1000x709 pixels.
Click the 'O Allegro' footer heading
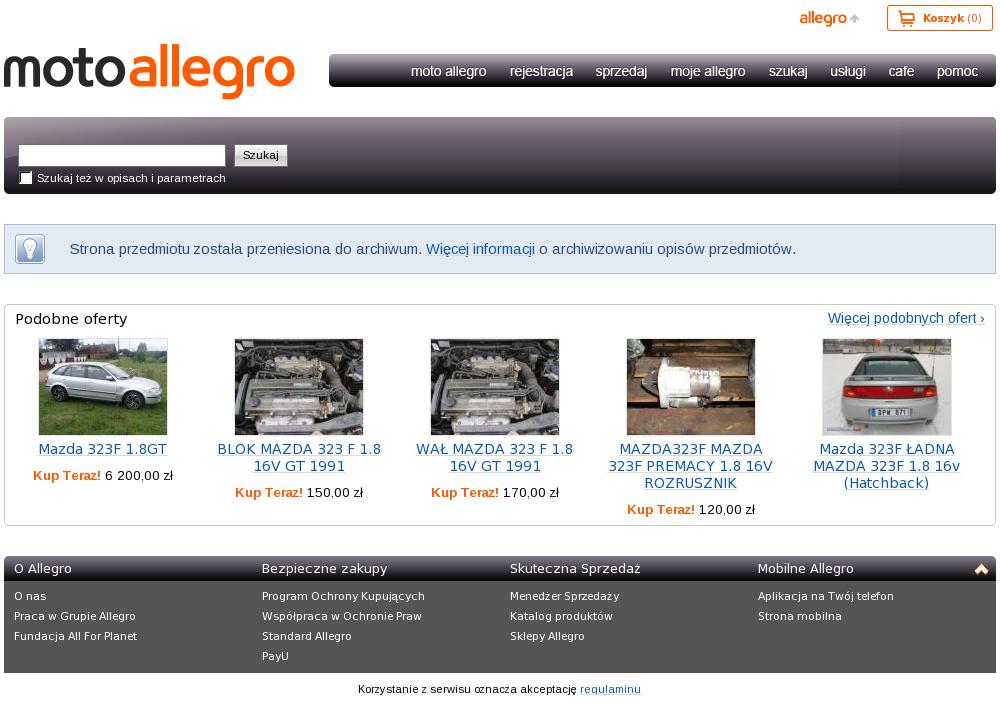pos(43,569)
